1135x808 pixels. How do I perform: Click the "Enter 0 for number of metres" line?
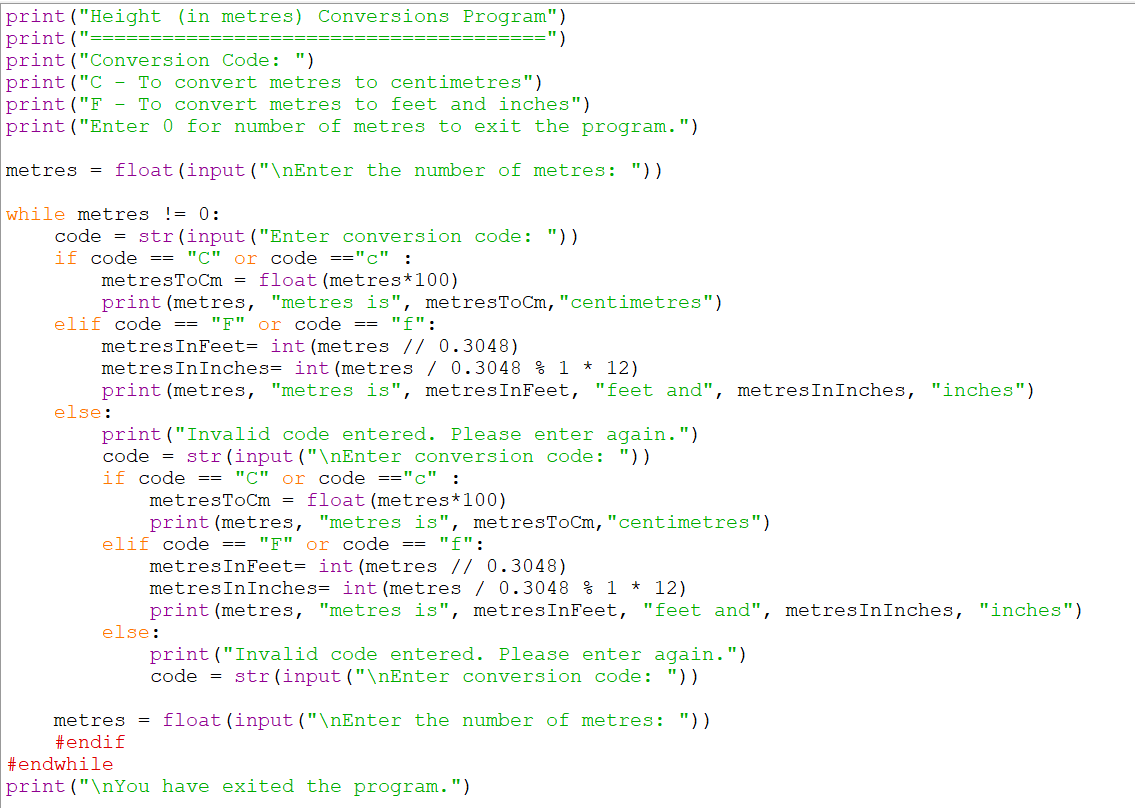(x=352, y=127)
